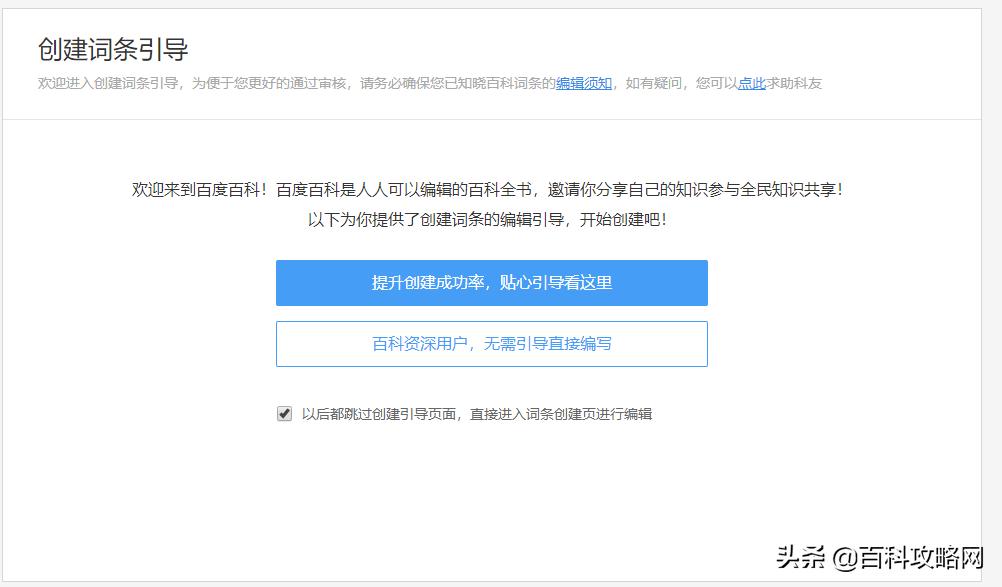The image size is (1002, 587).
Task: Click the label text next to the checkbox
Action: (x=478, y=412)
